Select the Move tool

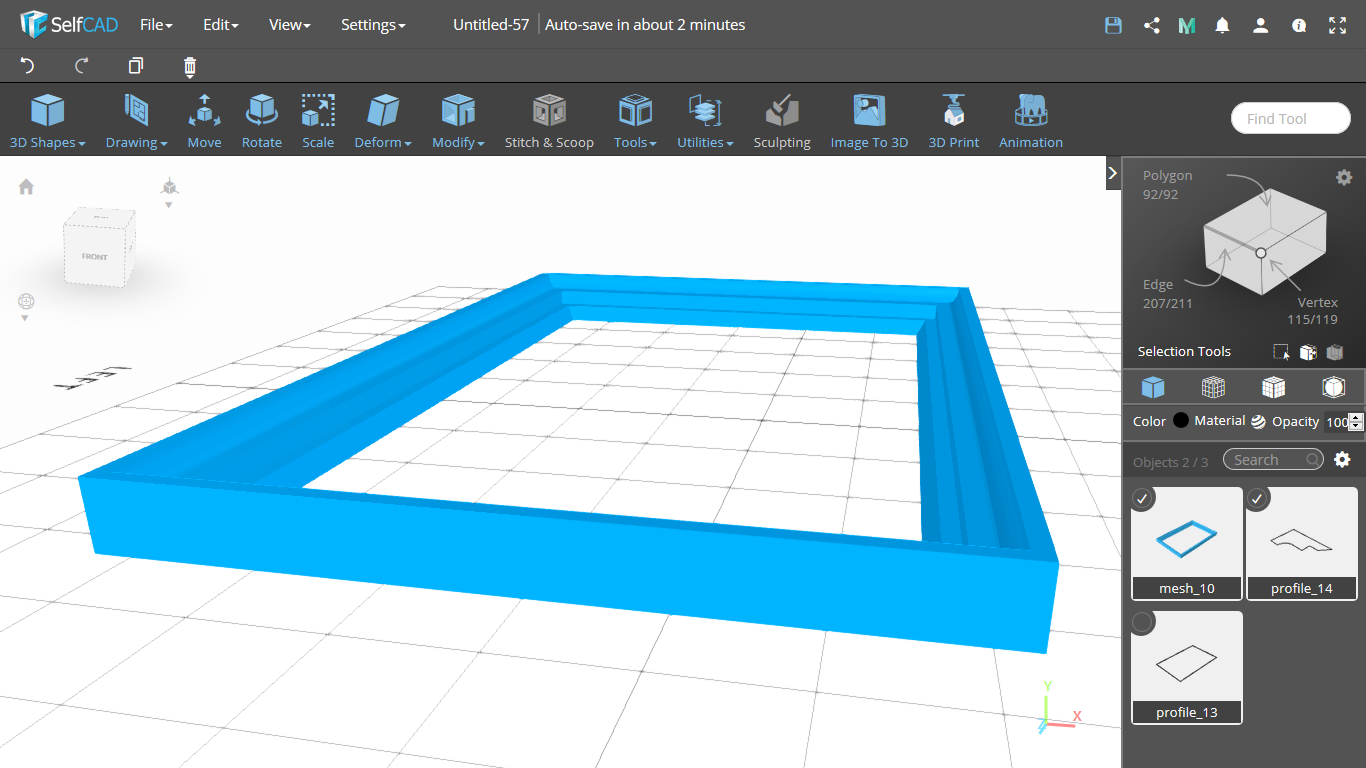(204, 121)
